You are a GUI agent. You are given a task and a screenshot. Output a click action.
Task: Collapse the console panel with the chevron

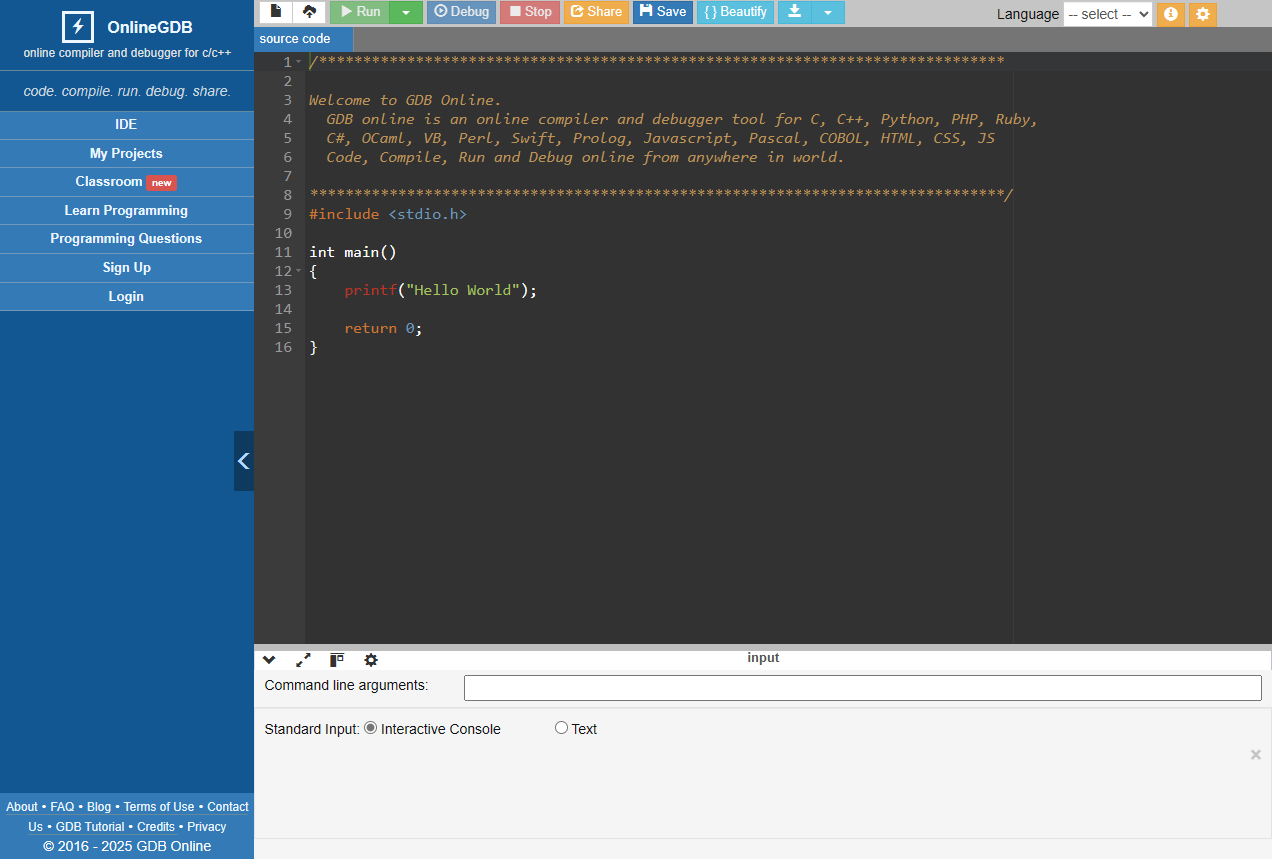pos(269,659)
